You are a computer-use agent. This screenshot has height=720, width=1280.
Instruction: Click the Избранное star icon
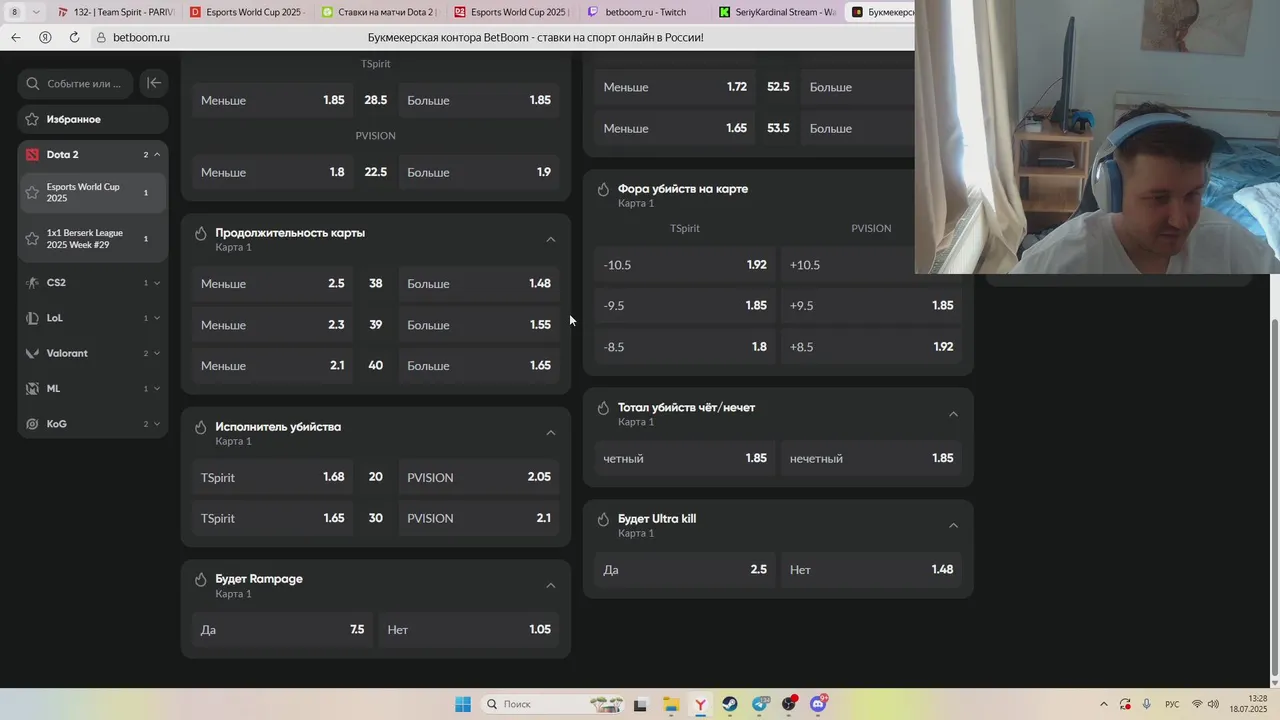32,119
